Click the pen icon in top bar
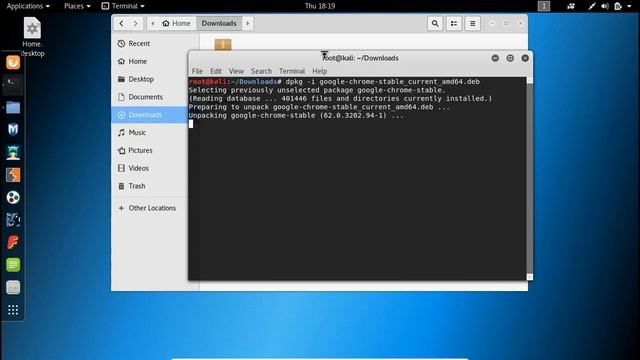Image resolution: width=640 pixels, height=360 pixels. coord(591,6)
